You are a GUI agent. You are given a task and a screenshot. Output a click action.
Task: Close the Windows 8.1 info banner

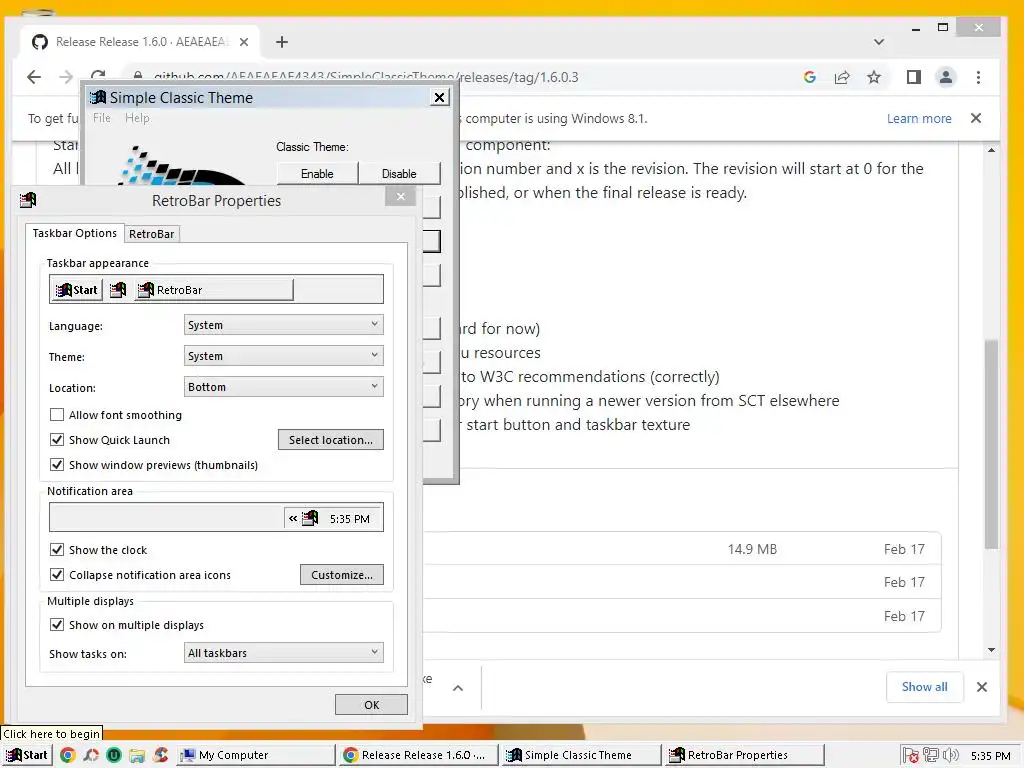(976, 118)
